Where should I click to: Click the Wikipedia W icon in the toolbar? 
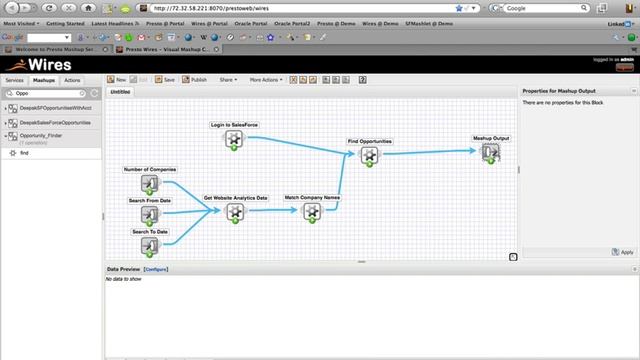pos(203,38)
